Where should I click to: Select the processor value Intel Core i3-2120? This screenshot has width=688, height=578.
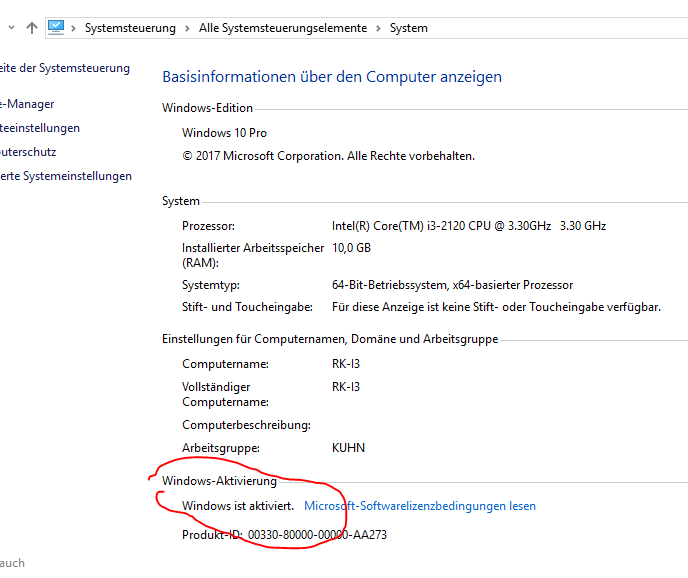[469, 226]
